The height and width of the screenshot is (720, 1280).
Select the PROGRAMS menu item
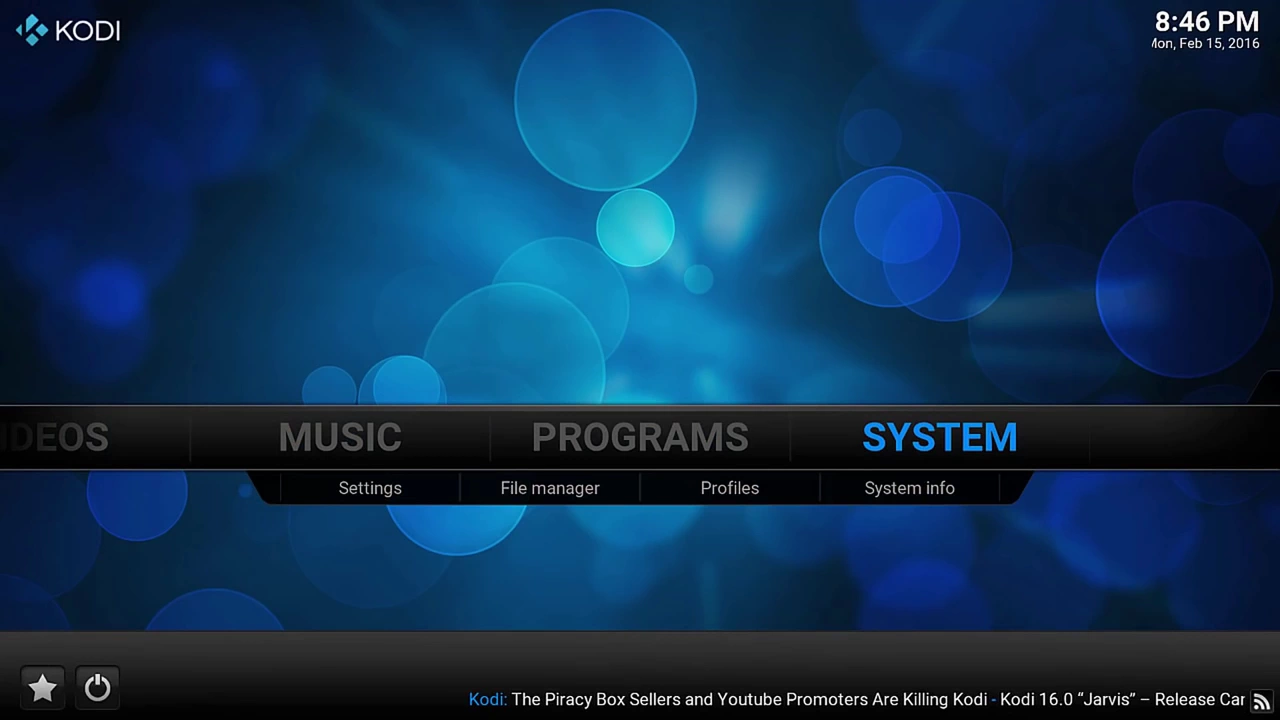coord(640,437)
